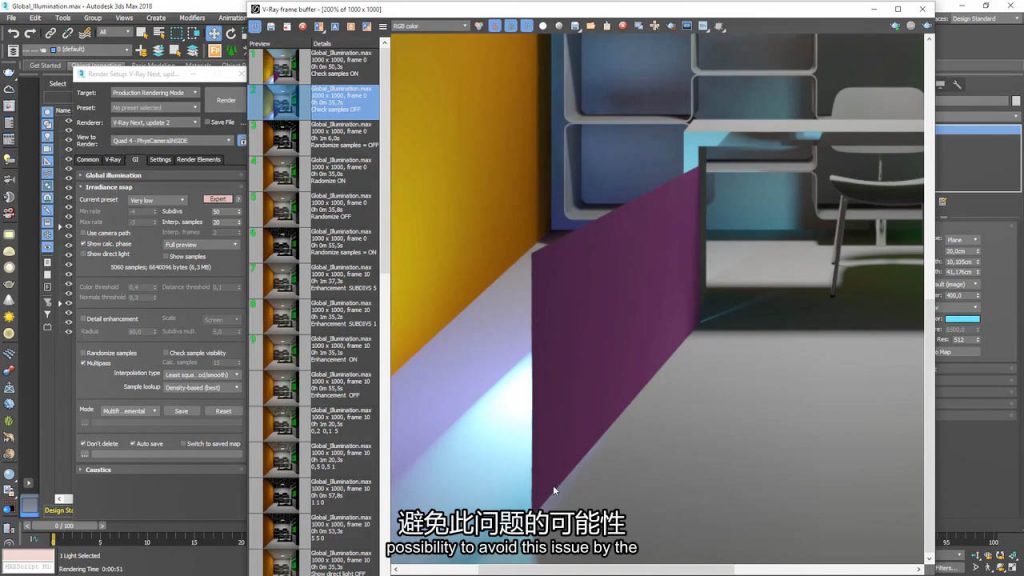Screen dimensions: 1024x576
Task: Open Current preset Very low dropdown
Action: 157,200
